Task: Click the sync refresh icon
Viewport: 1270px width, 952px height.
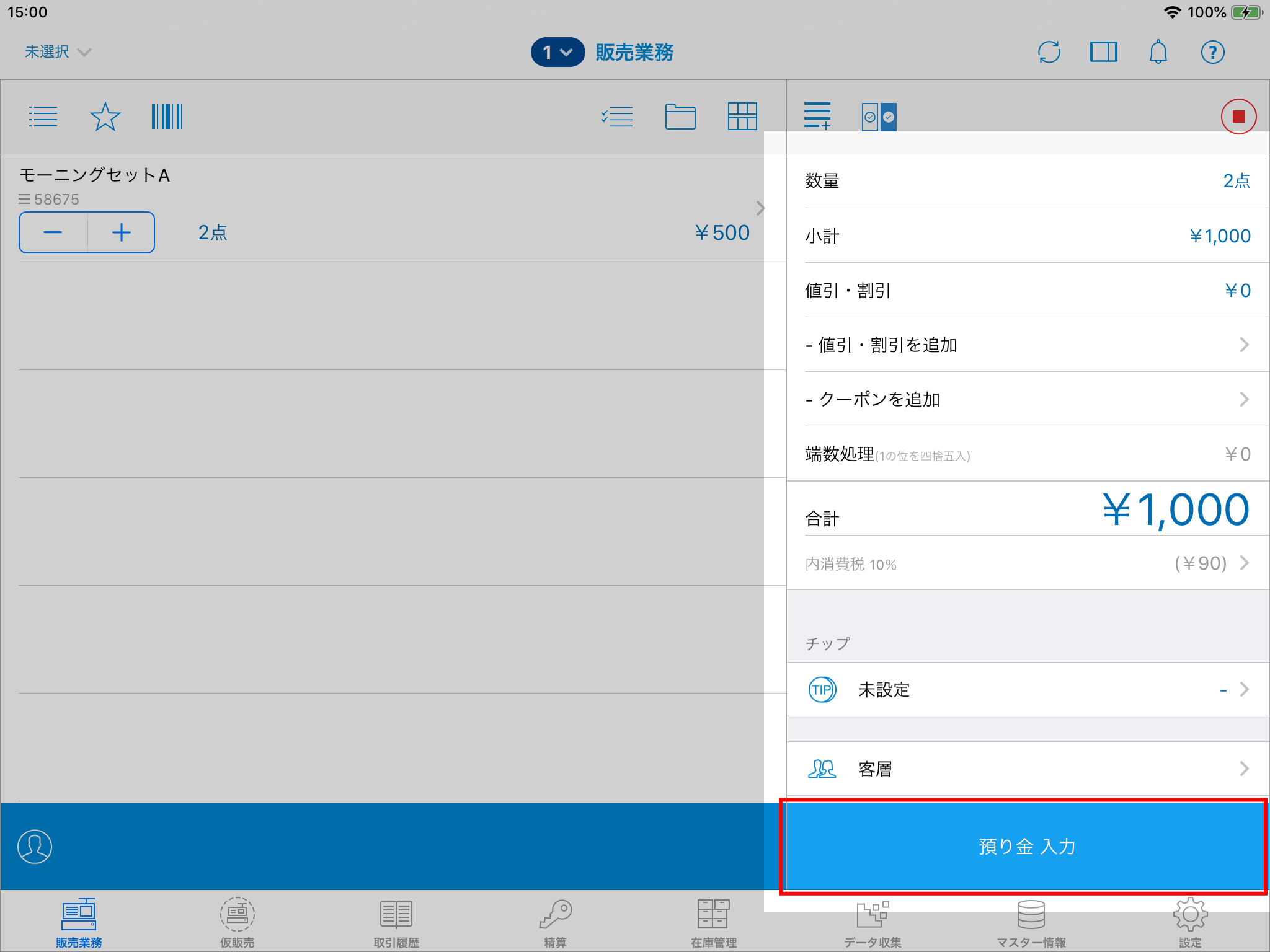Action: tap(1049, 52)
